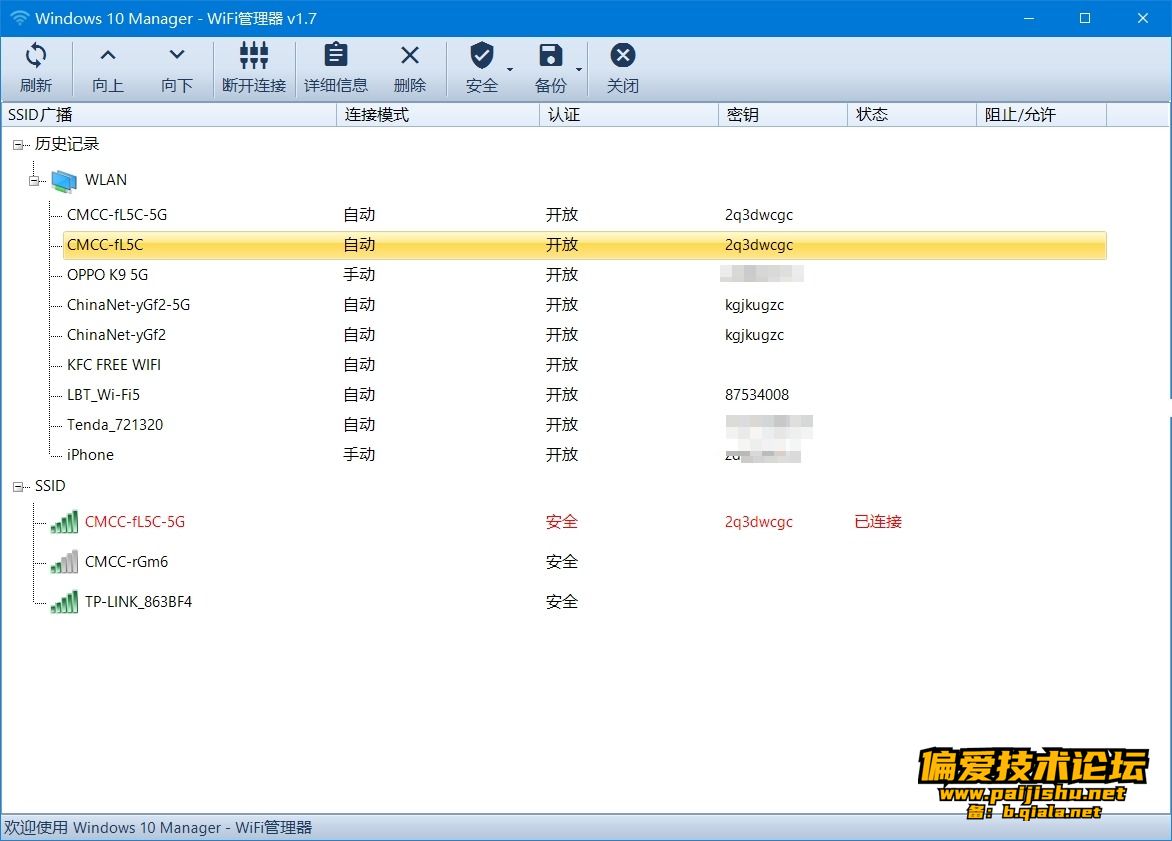1172x841 pixels.
Task: Collapse the WLAN tree node
Action: pos(34,180)
